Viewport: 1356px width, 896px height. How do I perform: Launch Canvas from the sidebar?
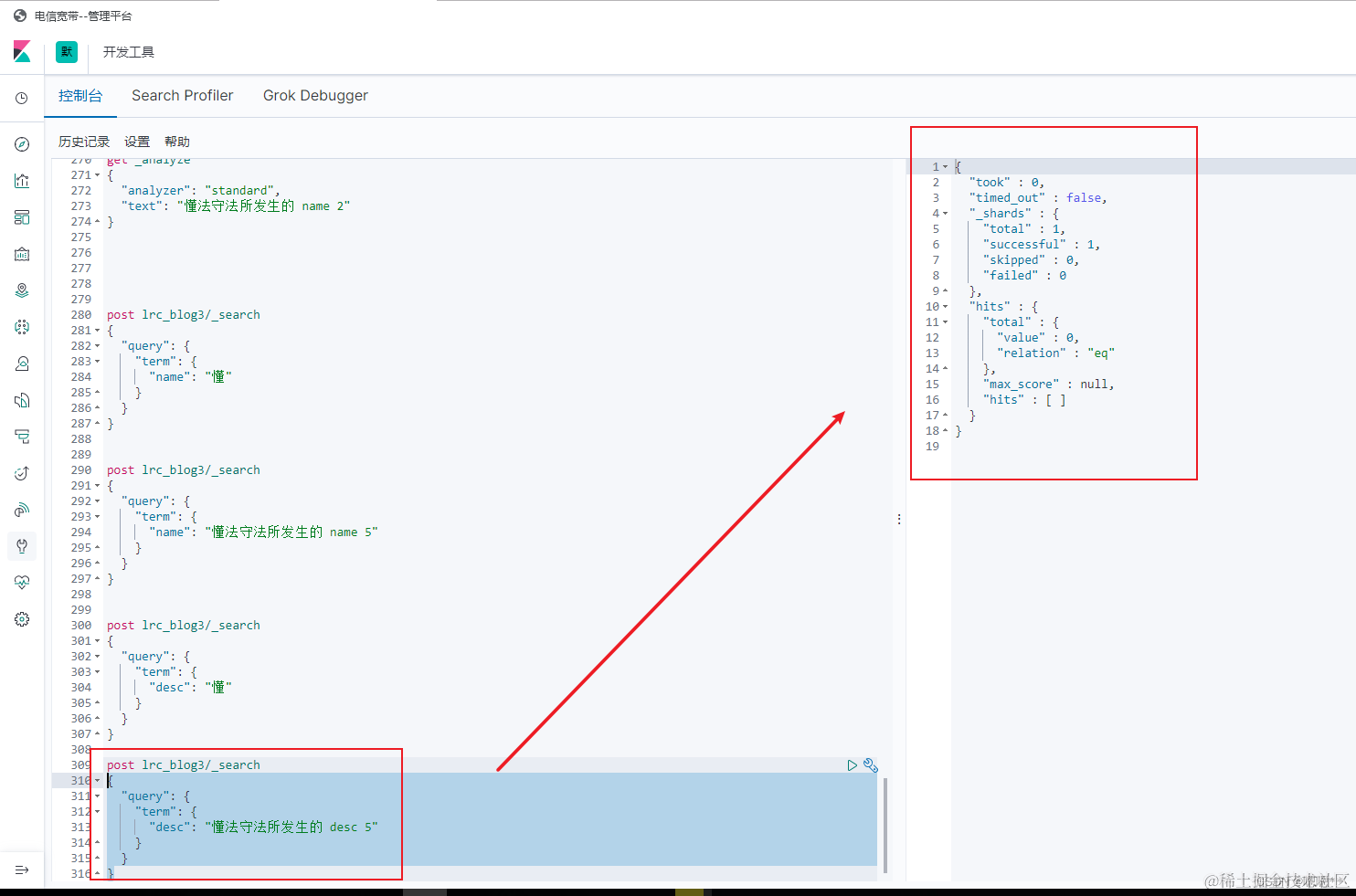pyautogui.click(x=22, y=254)
